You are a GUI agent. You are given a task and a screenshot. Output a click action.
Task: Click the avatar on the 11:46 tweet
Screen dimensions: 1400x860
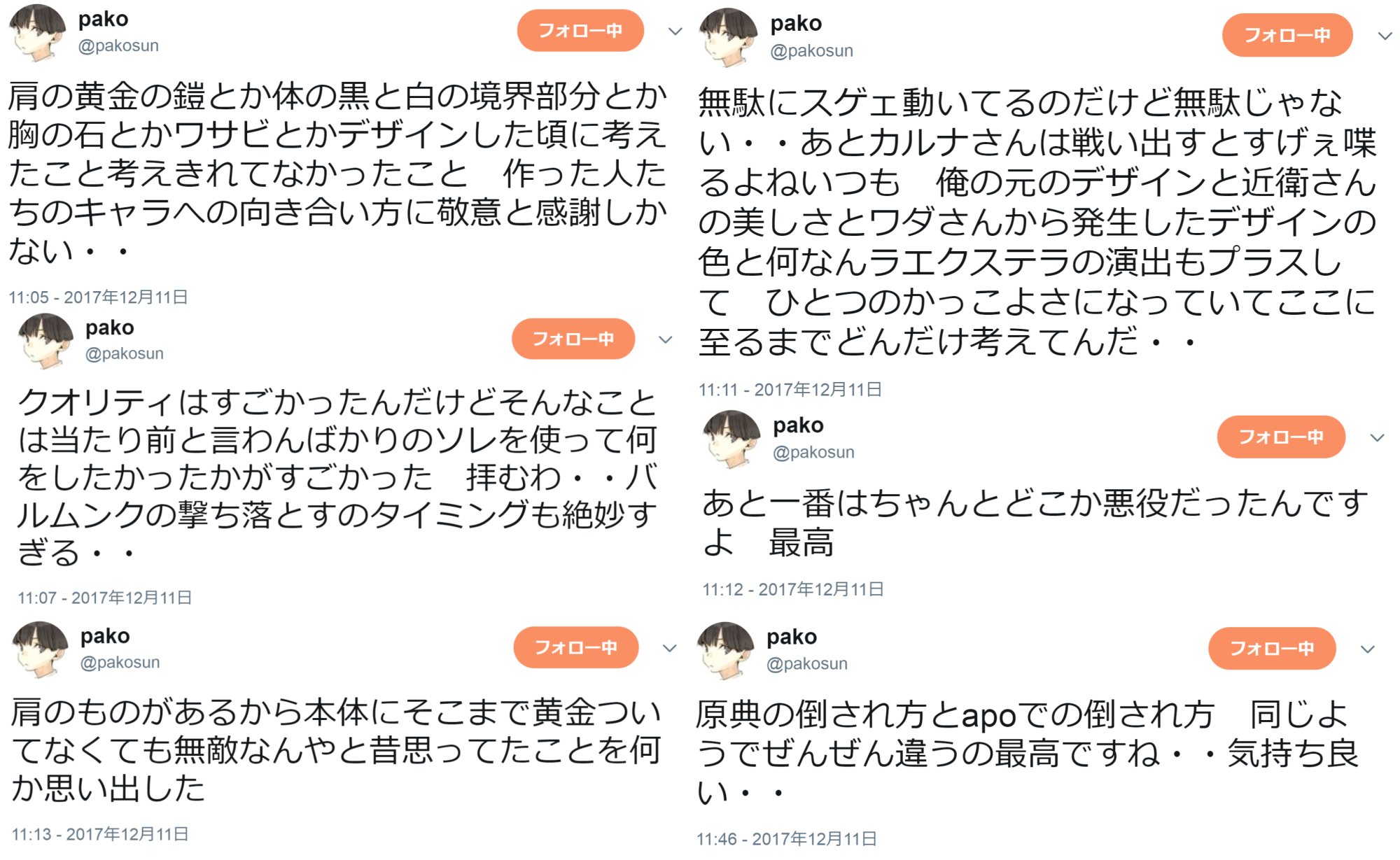(726, 649)
